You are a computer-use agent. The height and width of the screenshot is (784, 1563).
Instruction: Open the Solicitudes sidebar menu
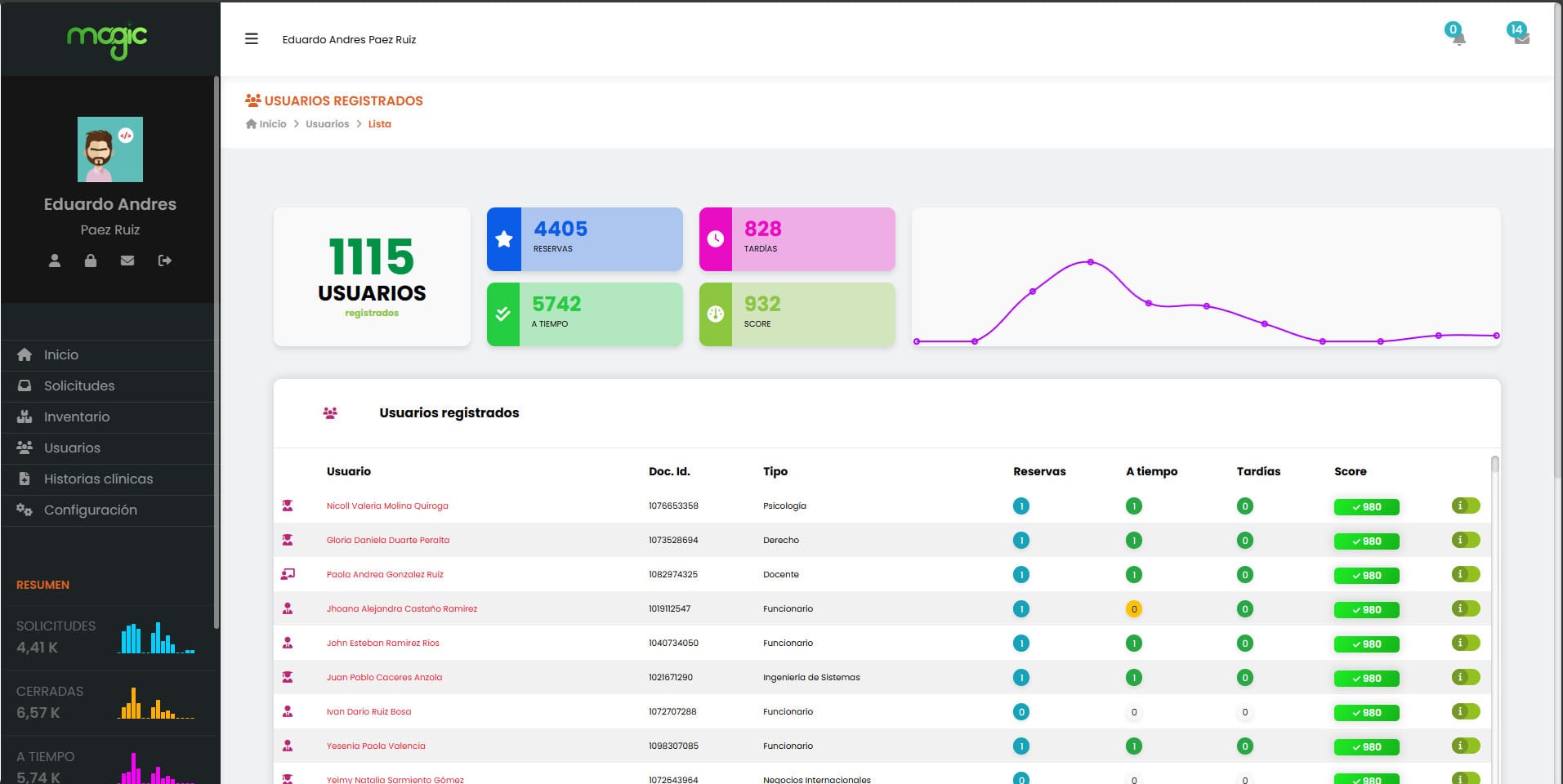79,385
